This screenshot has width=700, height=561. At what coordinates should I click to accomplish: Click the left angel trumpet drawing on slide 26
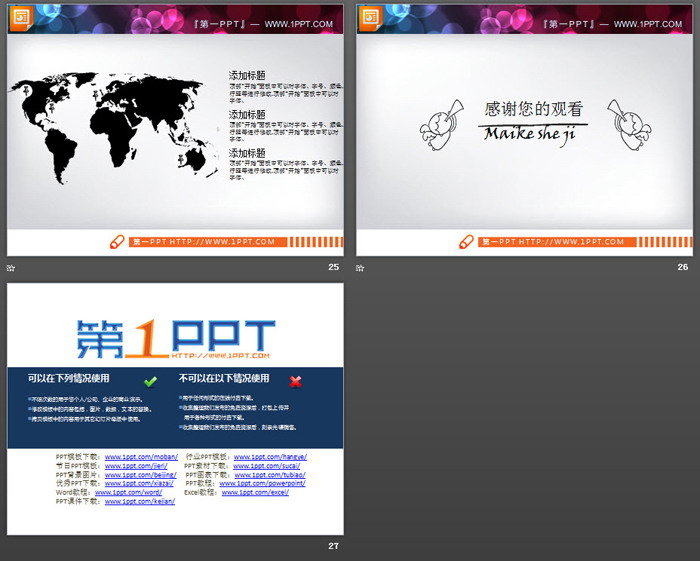point(442,125)
